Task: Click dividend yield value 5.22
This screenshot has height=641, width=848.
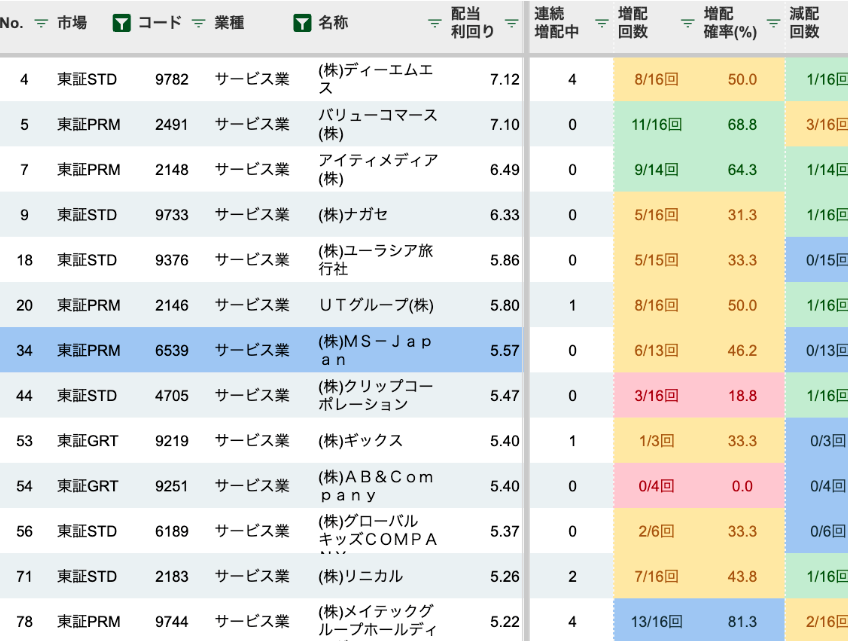Action: click(505, 622)
